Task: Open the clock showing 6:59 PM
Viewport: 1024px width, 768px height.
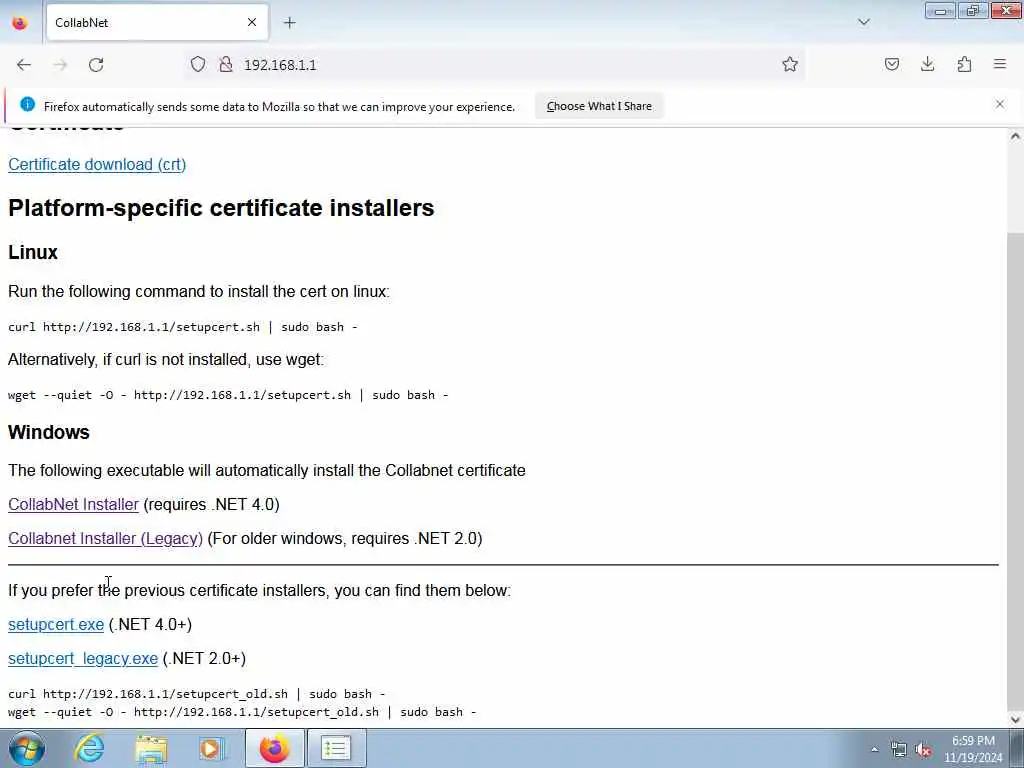Action: point(973,749)
